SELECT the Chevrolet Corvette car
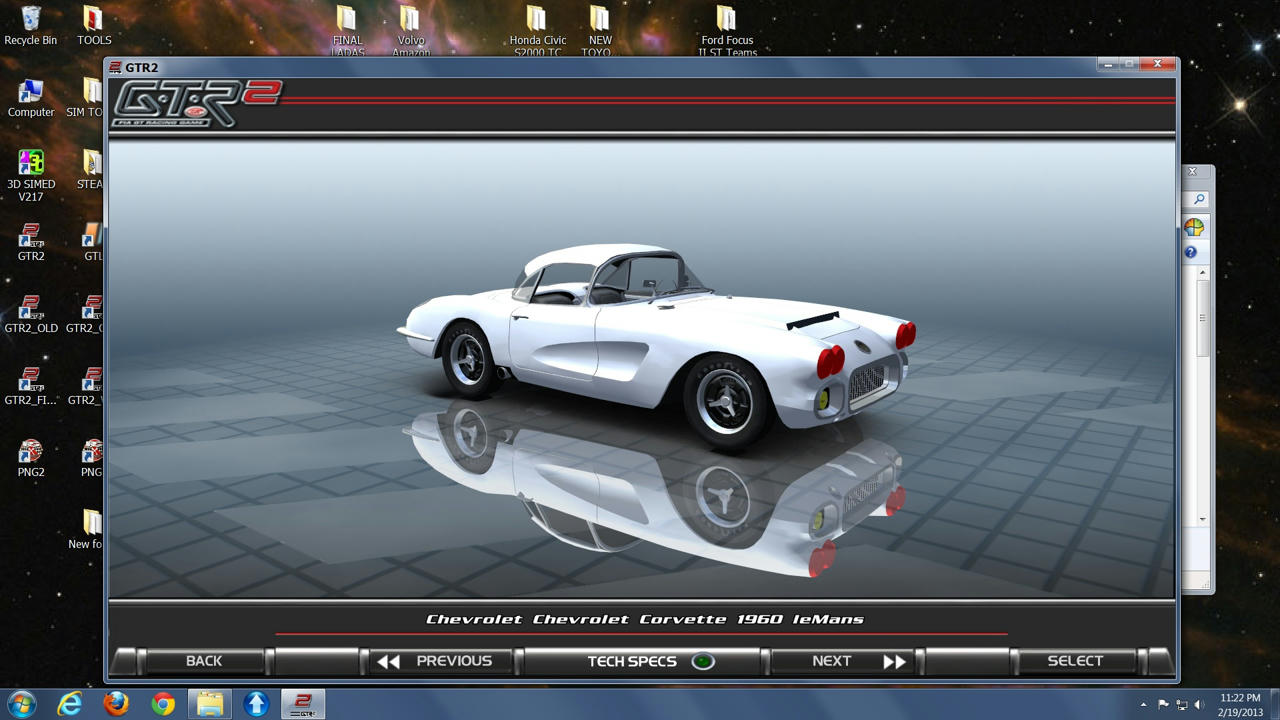 click(1075, 661)
